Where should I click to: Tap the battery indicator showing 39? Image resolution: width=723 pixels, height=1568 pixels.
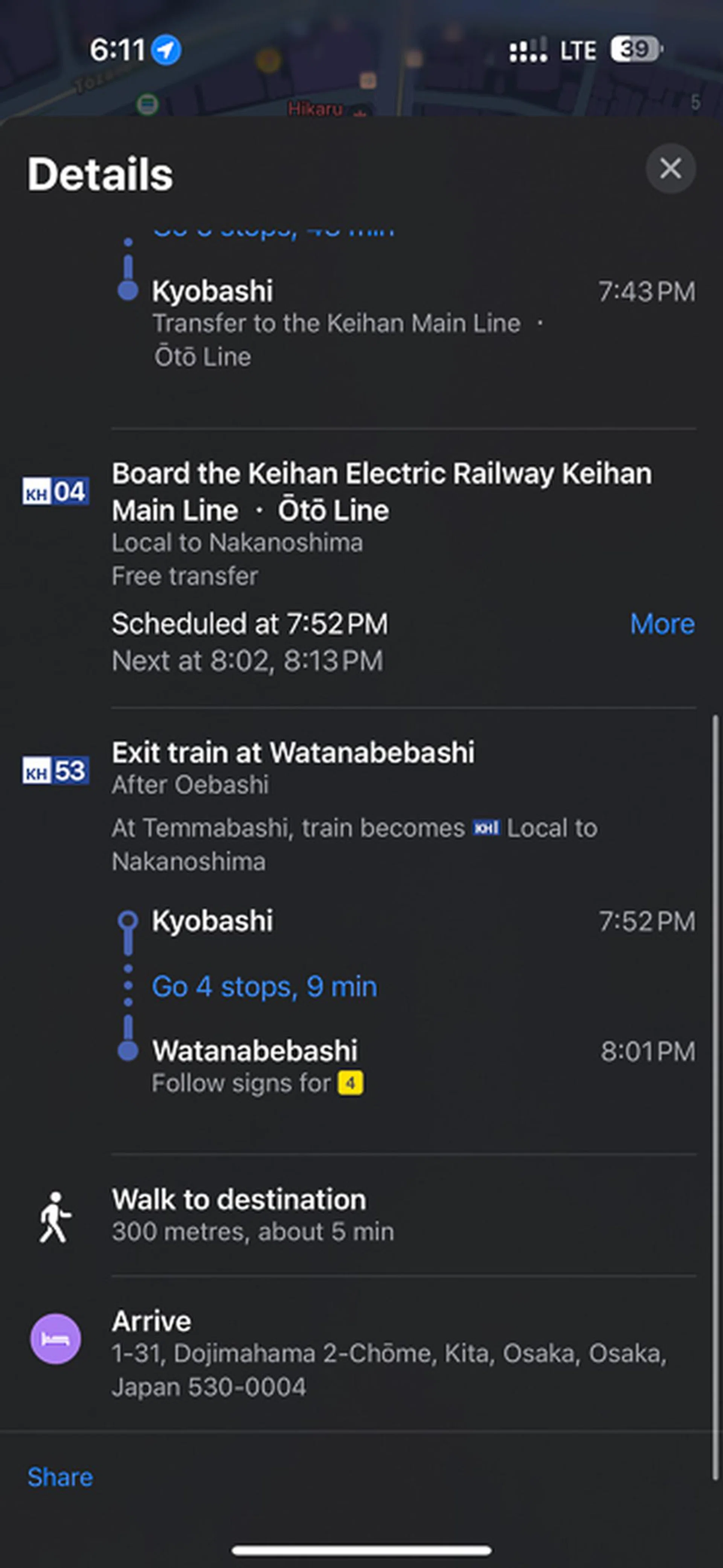coord(635,50)
